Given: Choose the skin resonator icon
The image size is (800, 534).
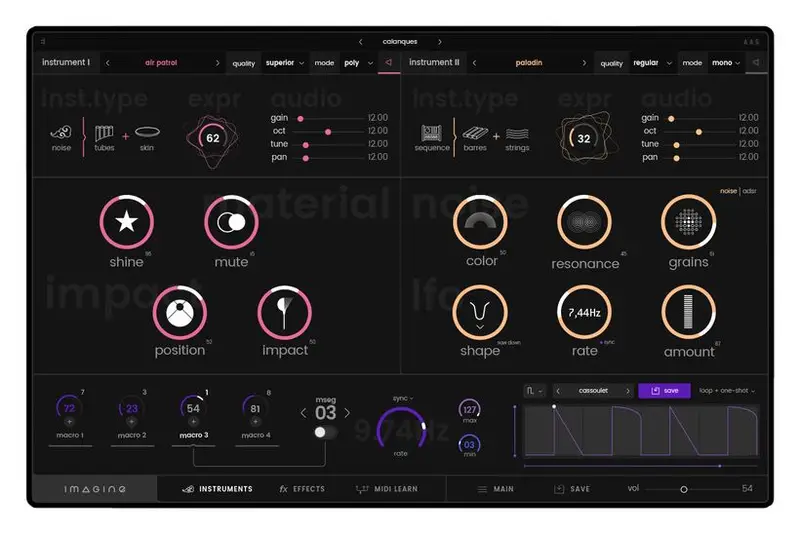Looking at the screenshot, I should pyautogui.click(x=147, y=132).
